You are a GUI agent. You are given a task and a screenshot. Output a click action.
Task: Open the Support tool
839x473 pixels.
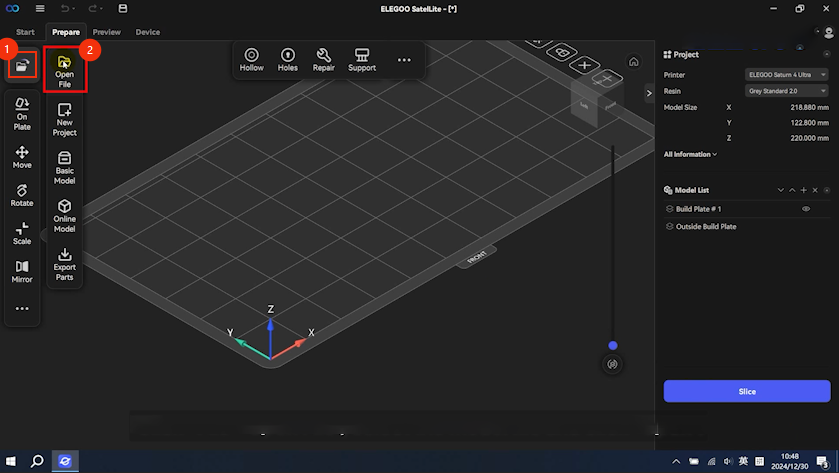click(362, 59)
